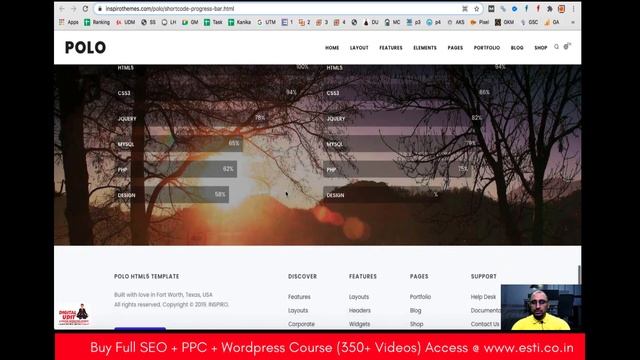
Task: Bookmark this page with the star icon
Action: click(476, 9)
